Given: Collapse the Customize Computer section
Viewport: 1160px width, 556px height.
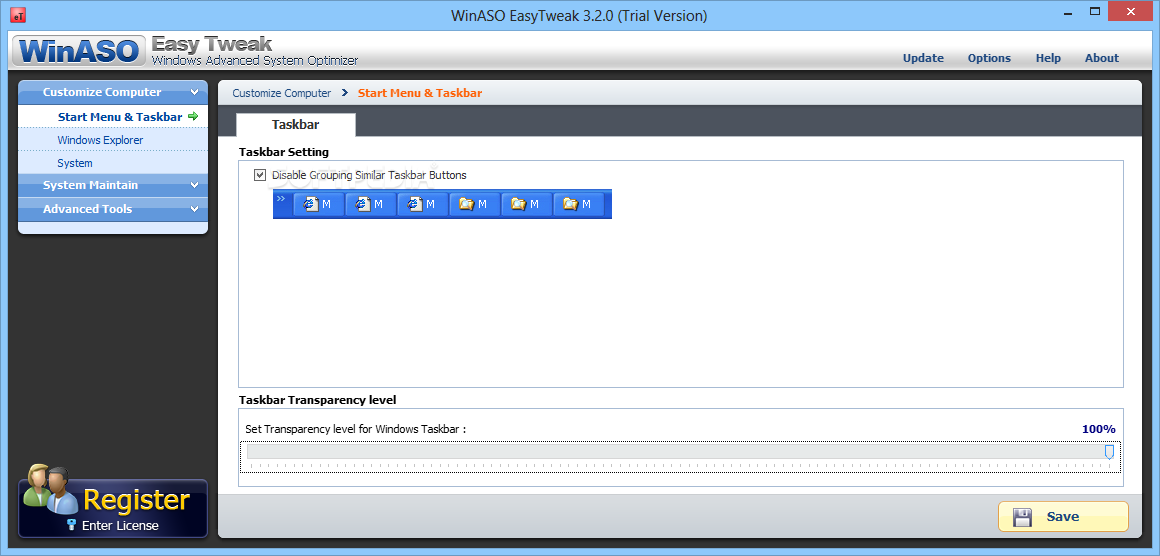Looking at the screenshot, I should point(113,92).
